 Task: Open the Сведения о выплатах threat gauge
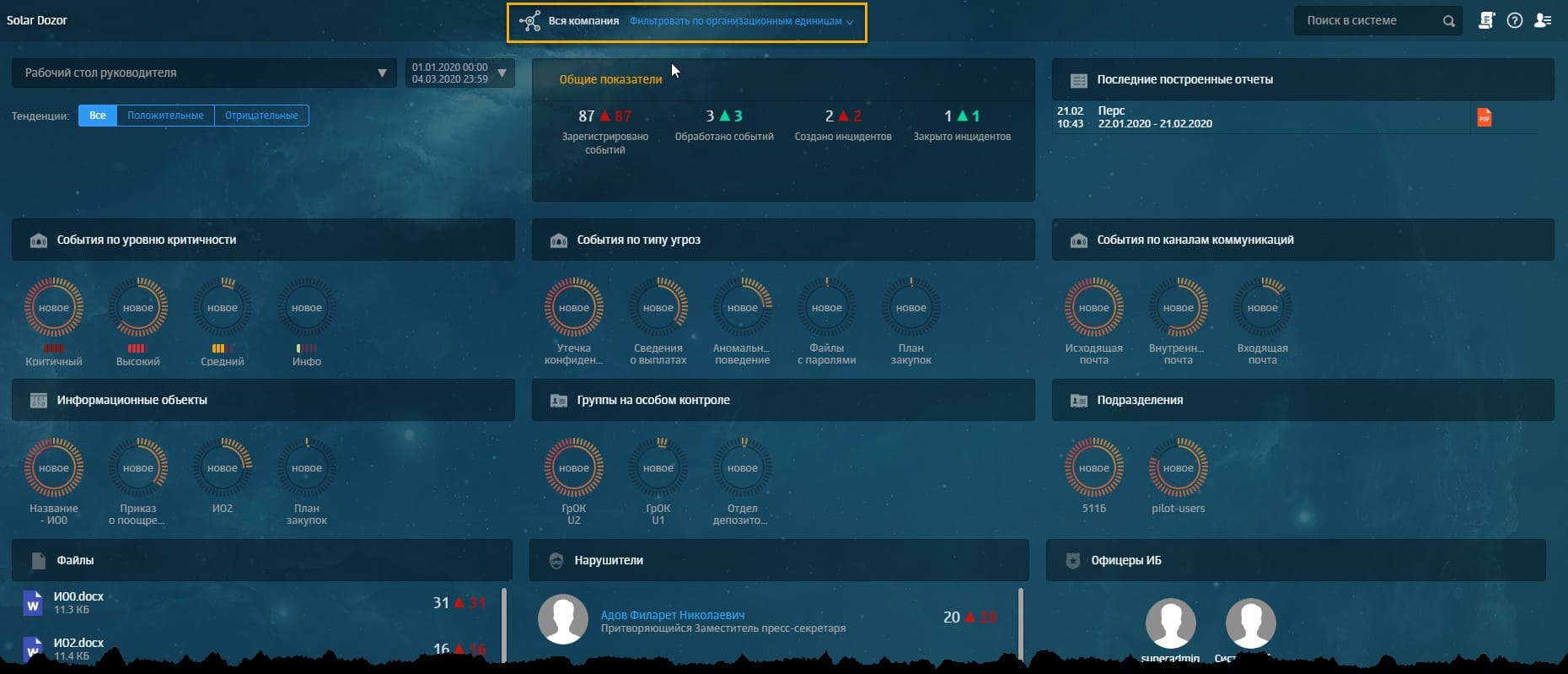tap(658, 308)
